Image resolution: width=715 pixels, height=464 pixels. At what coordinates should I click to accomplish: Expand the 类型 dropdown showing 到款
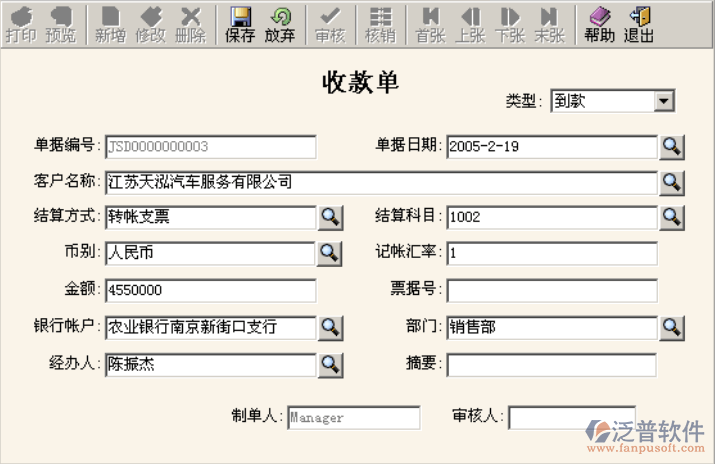(664, 101)
